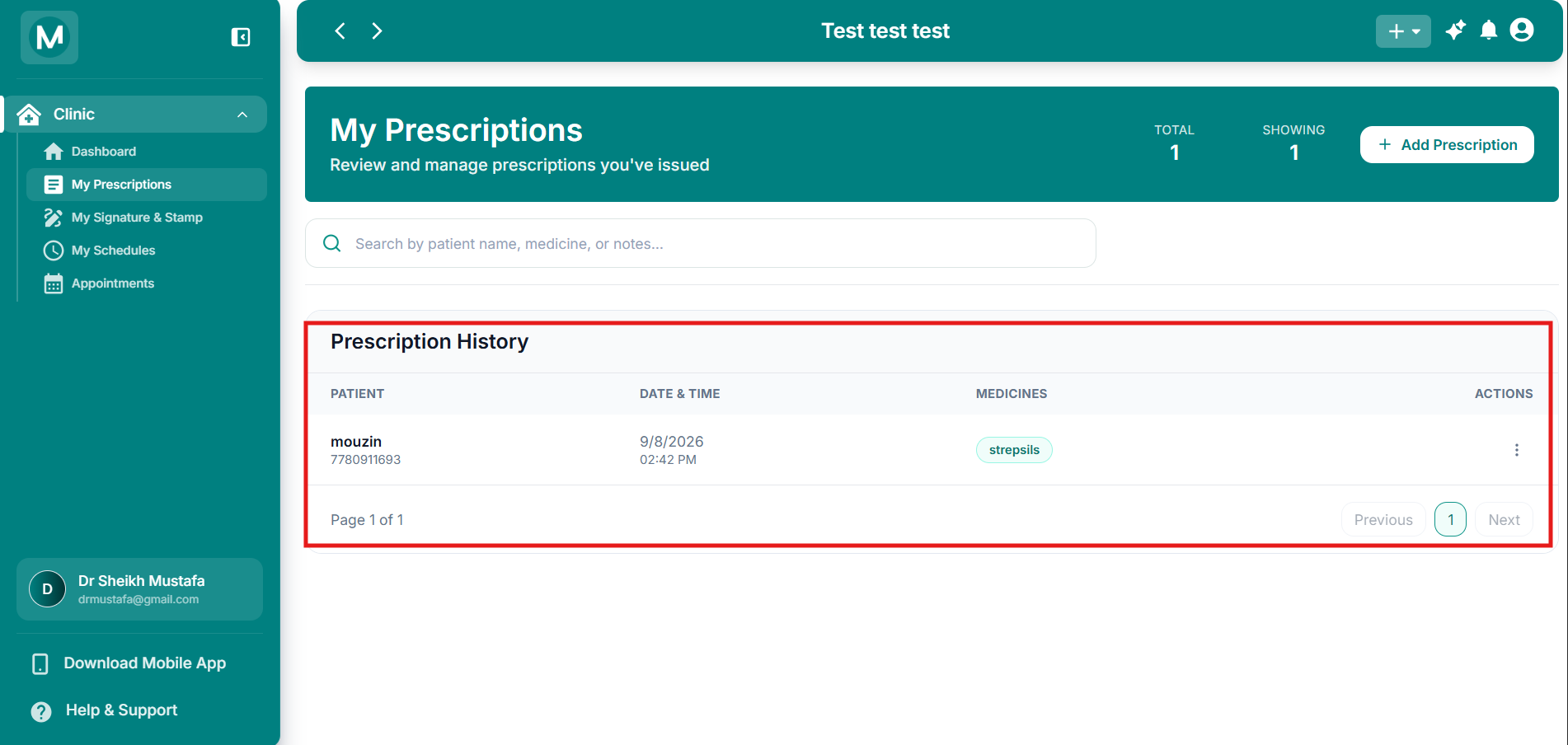The width and height of the screenshot is (1568, 745).
Task: Click the search magnifier icon
Action: click(332, 243)
